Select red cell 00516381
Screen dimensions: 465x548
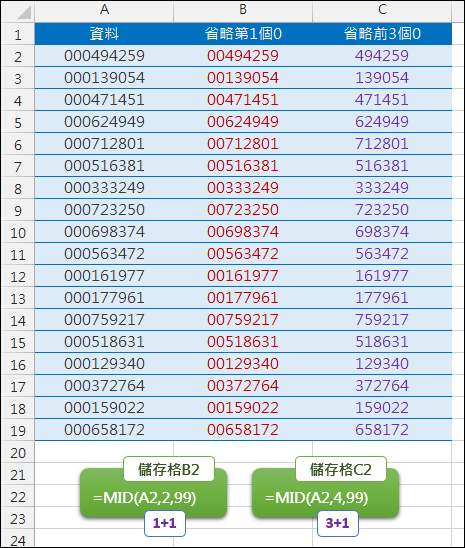pyautogui.click(x=243, y=166)
